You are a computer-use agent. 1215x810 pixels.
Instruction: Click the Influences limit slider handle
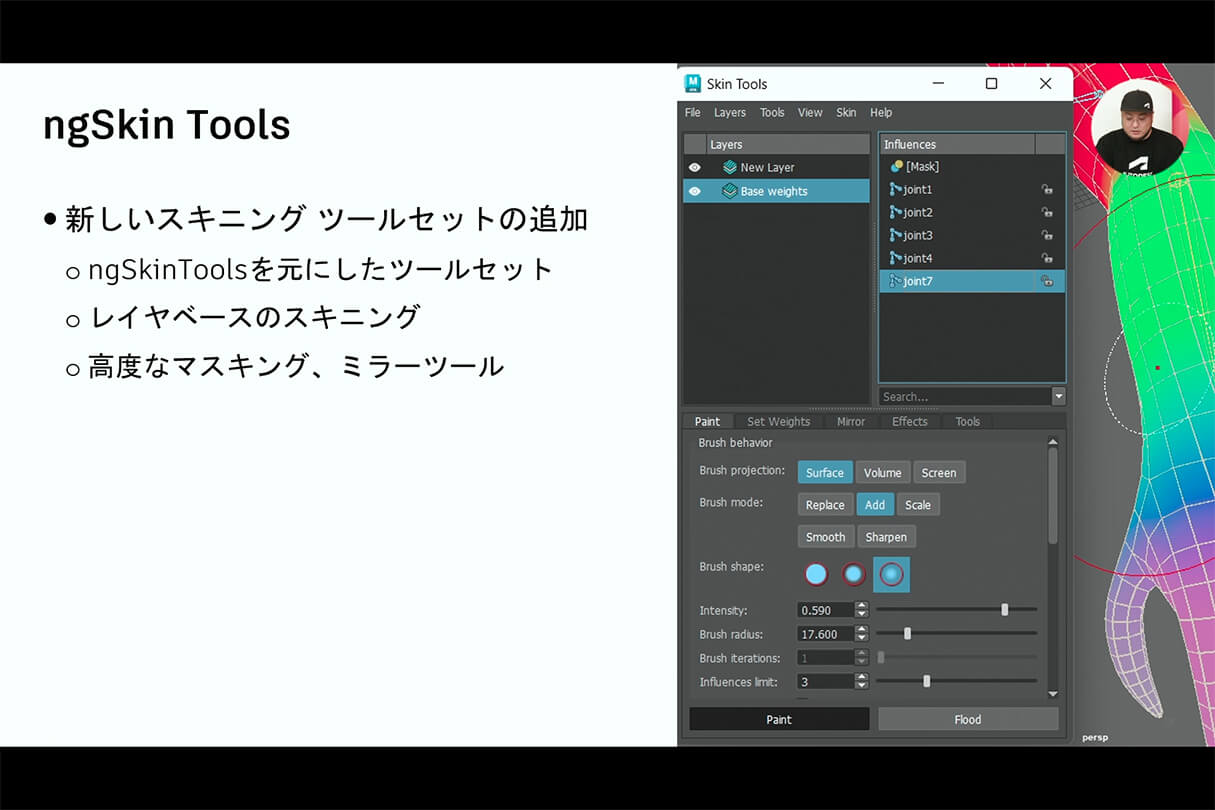click(x=927, y=681)
